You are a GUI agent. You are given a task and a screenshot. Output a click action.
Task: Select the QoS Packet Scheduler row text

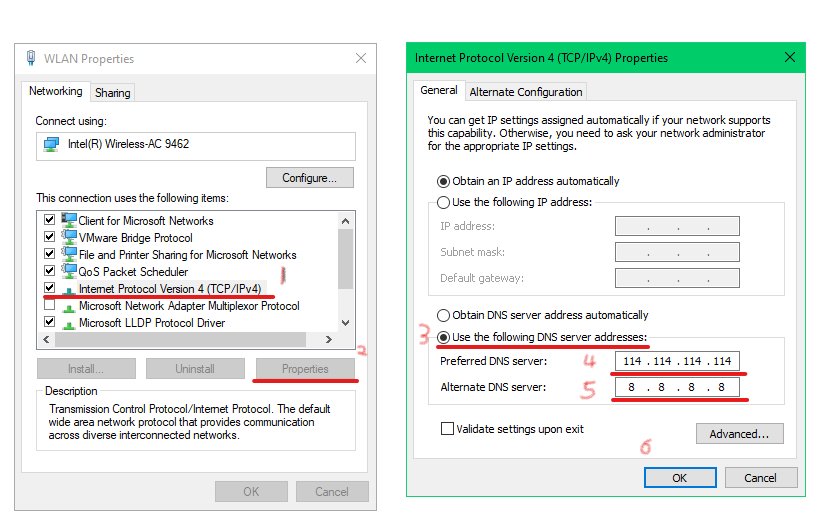point(133,272)
